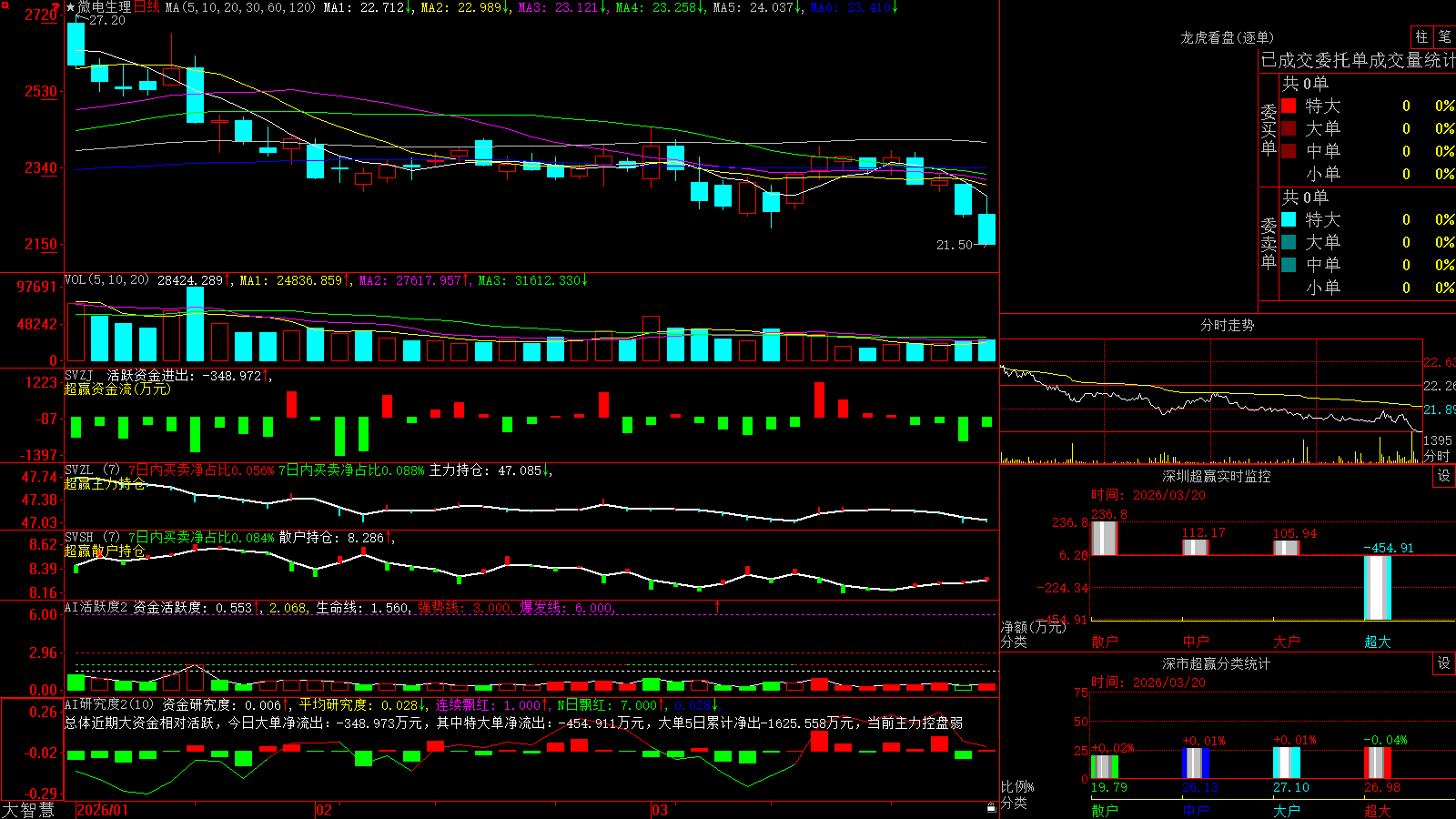This screenshot has width=1456, height=819.
Task: Click the 大智慧 logo at bottom-left
Action: (x=28, y=810)
